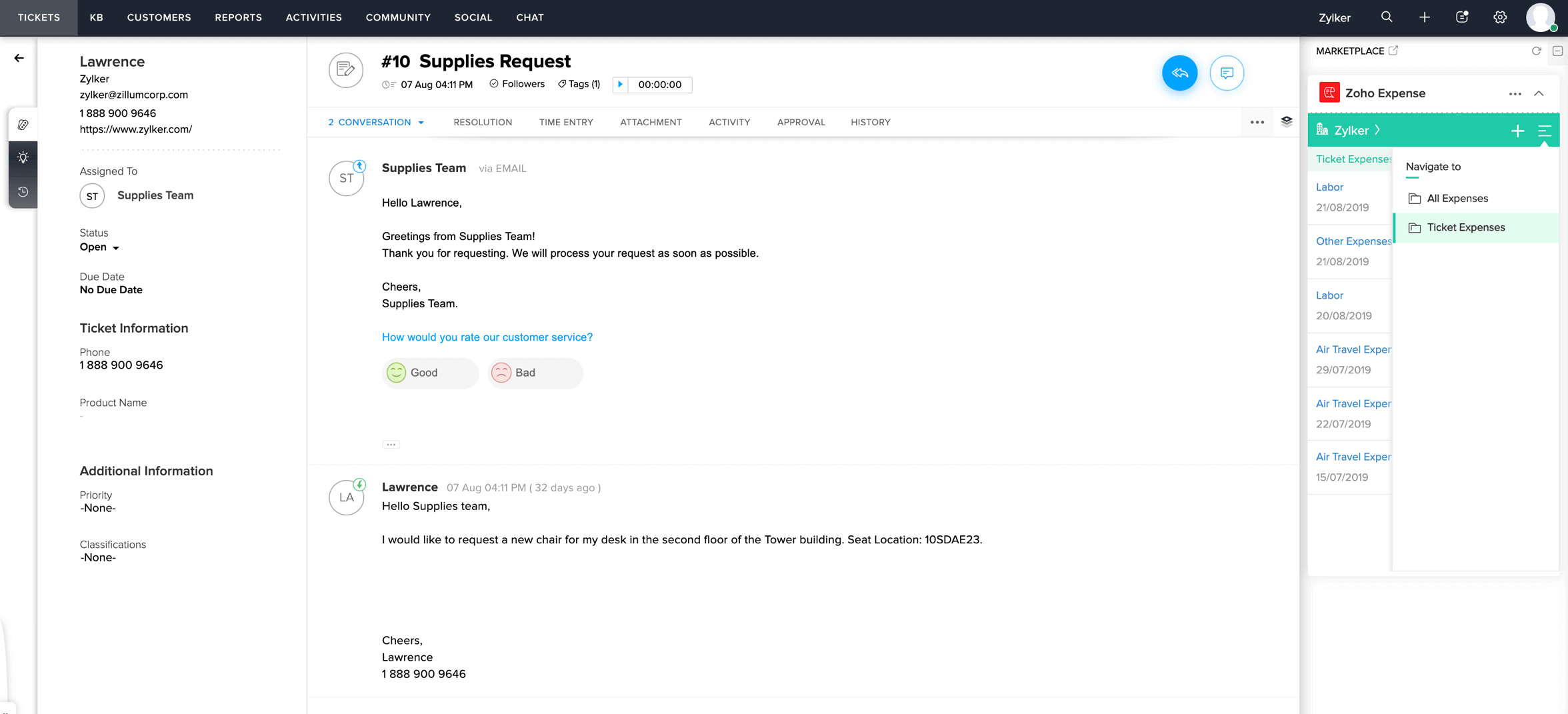The height and width of the screenshot is (714, 1568).
Task: Switch to the Attachment tab
Action: click(651, 122)
